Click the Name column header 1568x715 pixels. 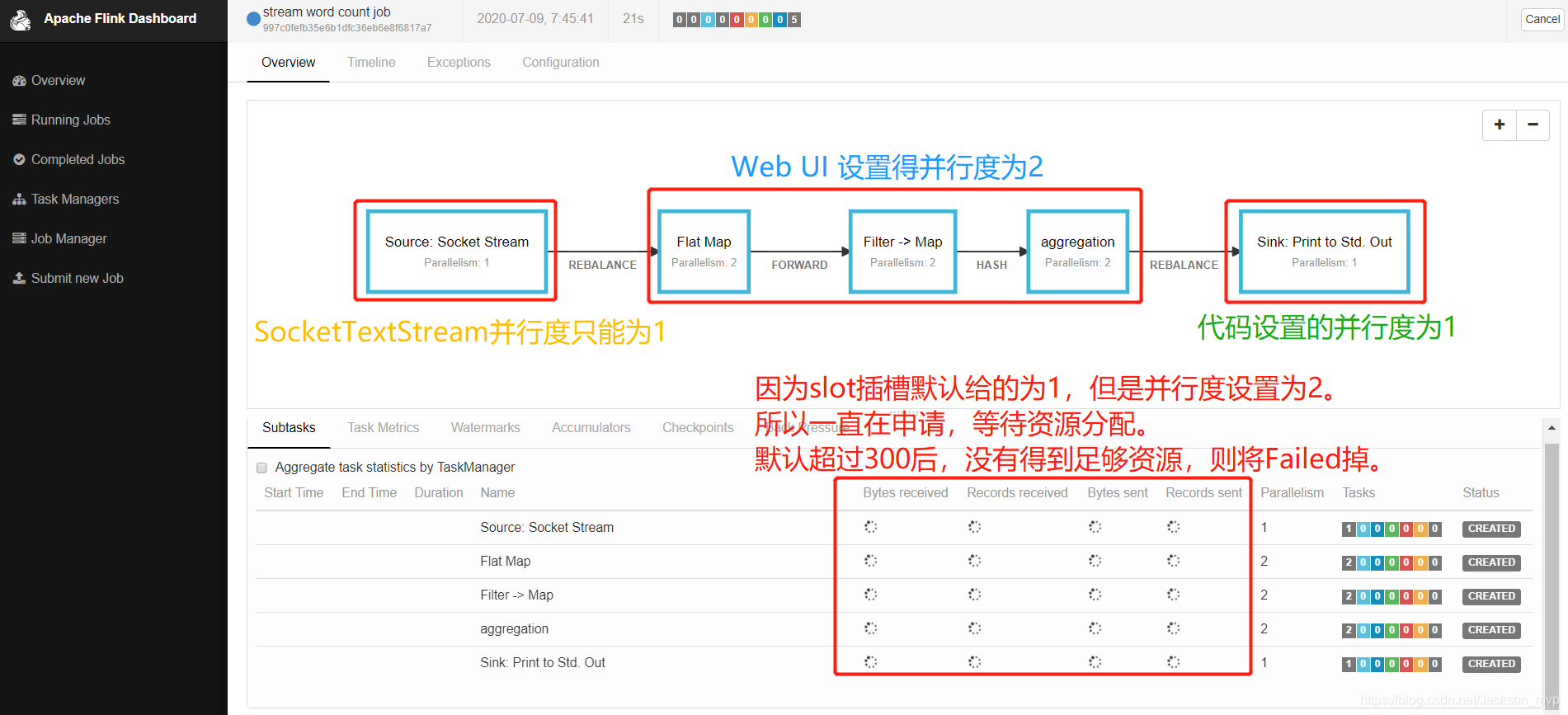pyautogui.click(x=497, y=493)
